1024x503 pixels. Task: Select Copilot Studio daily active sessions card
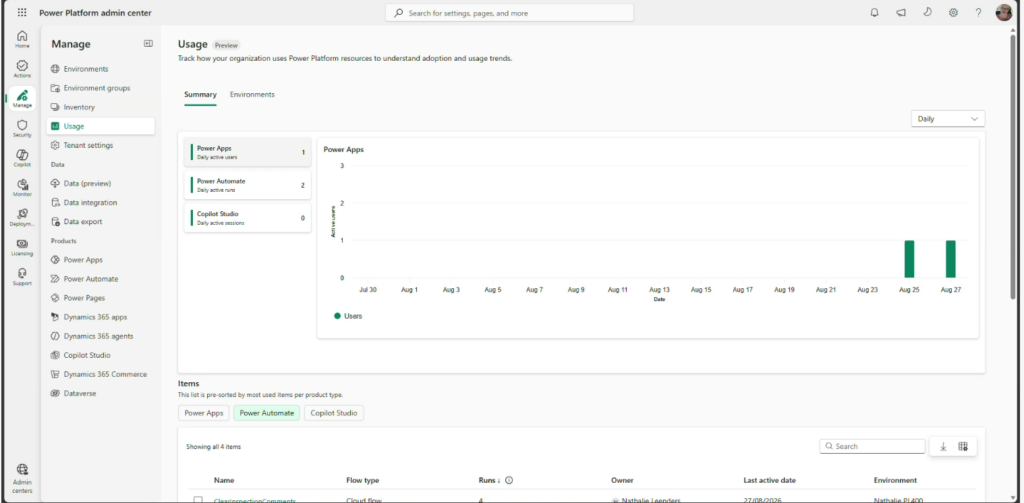coord(248,218)
